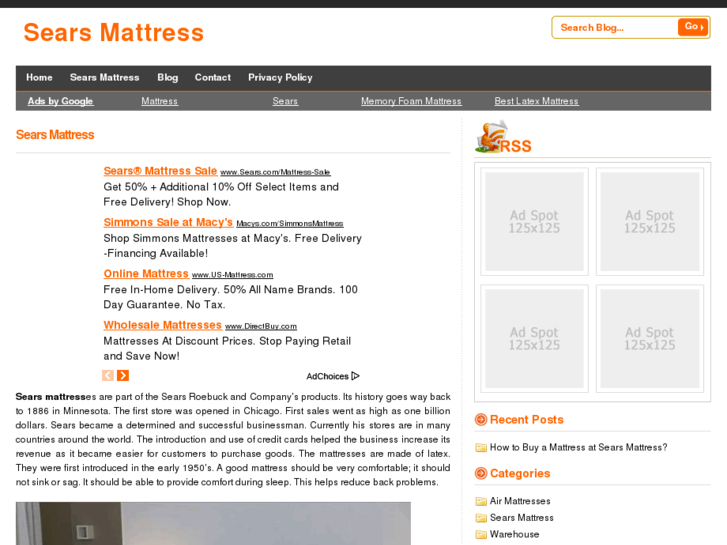Click the Categories bullet icon
This screenshot has width=727, height=545.
[x=481, y=473]
